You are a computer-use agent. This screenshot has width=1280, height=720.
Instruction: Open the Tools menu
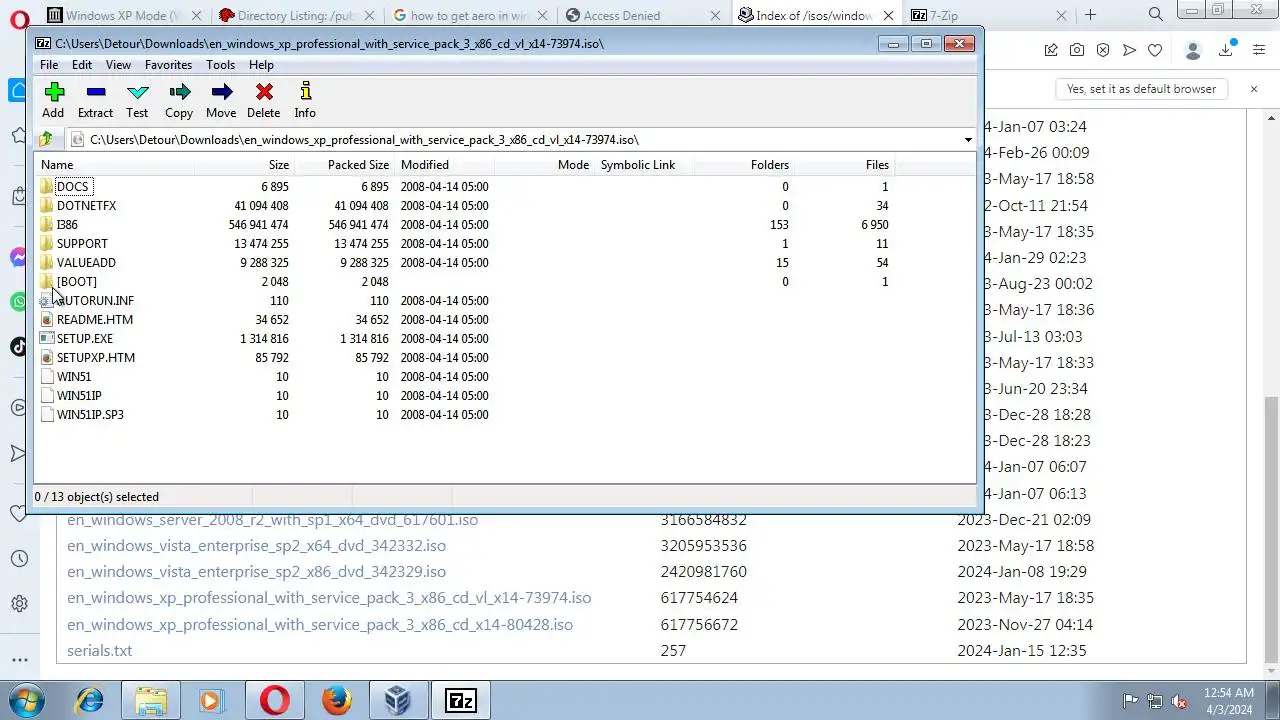click(220, 65)
